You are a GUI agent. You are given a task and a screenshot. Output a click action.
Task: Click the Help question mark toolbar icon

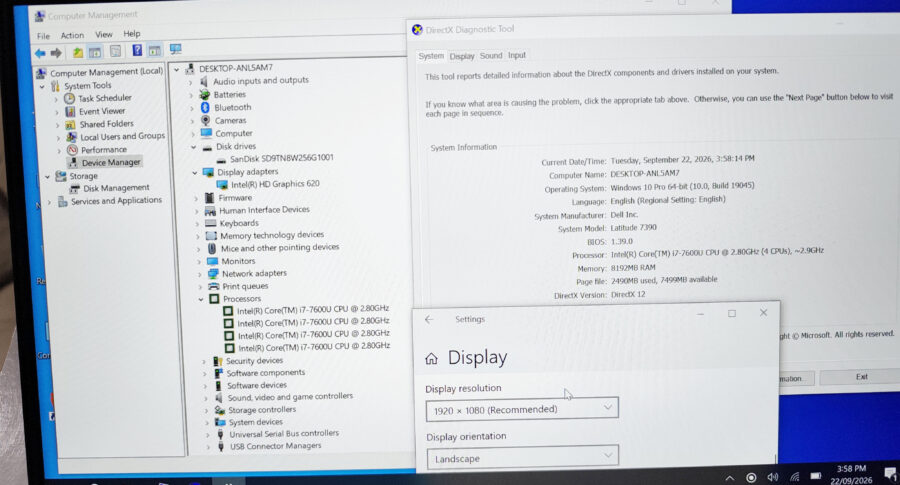point(137,51)
